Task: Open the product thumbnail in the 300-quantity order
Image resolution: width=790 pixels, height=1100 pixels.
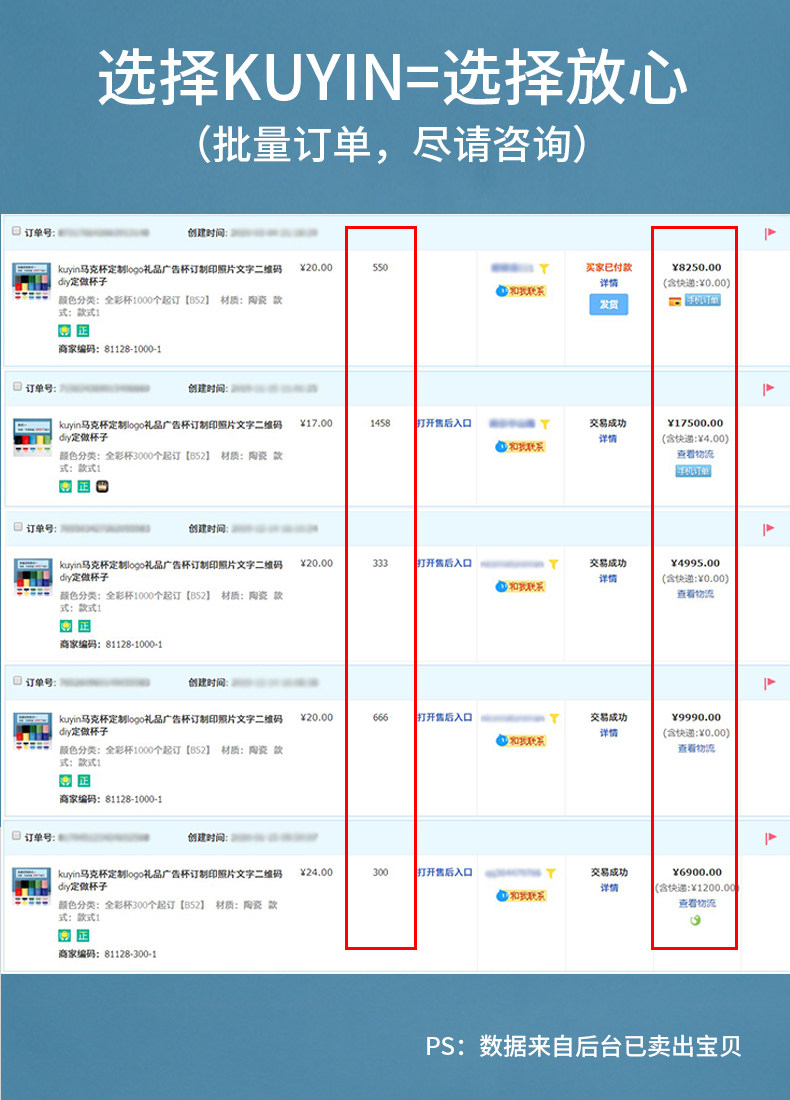Action: [x=32, y=887]
